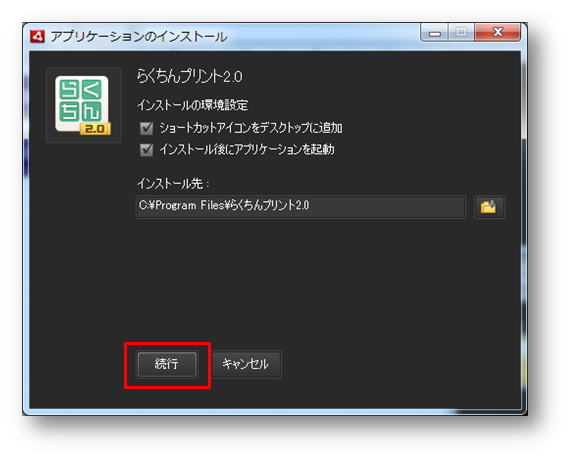The height and width of the screenshot is (458, 570).
Task: Click the インストールの環境設定 heading
Action: coord(193,105)
